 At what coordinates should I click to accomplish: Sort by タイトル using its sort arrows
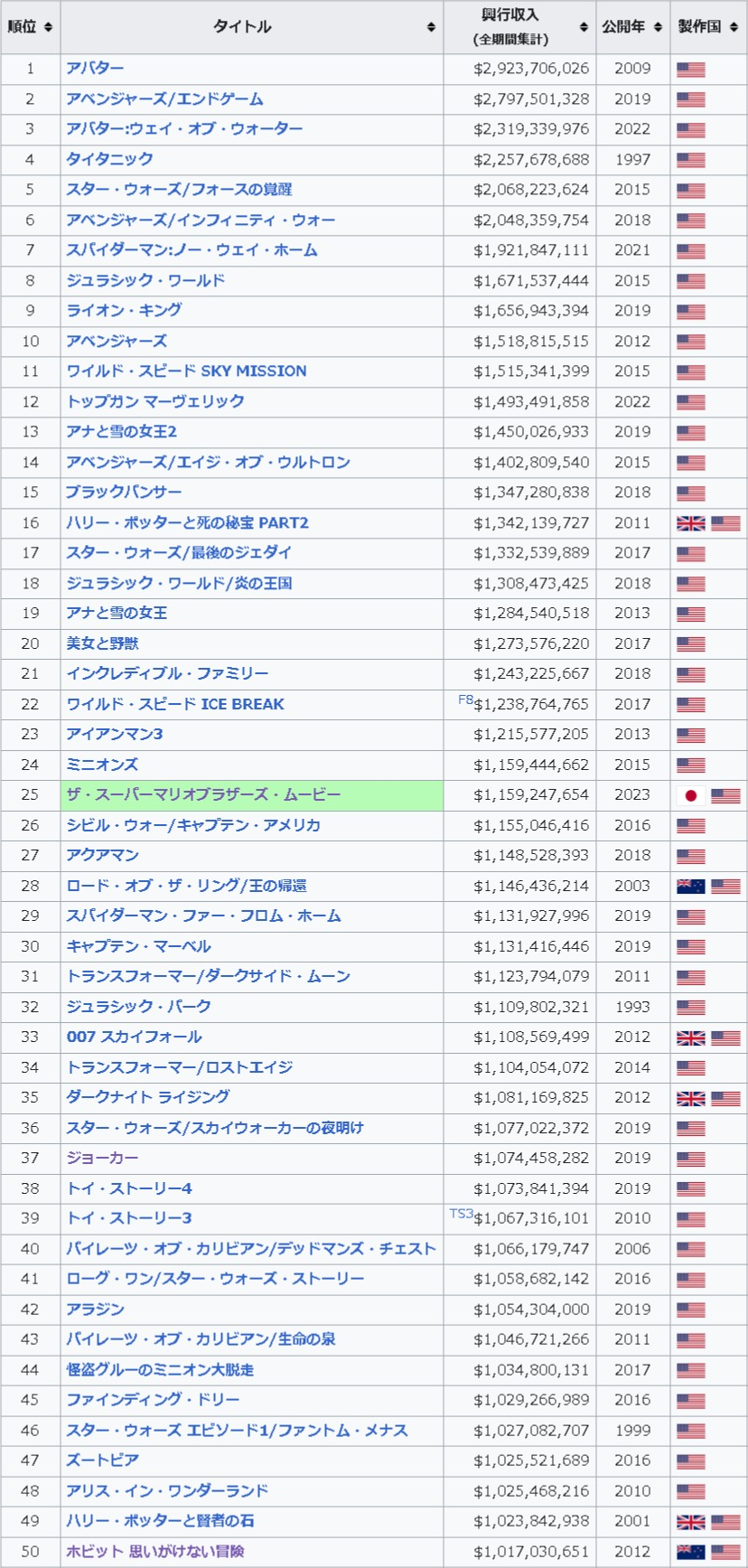click(431, 27)
